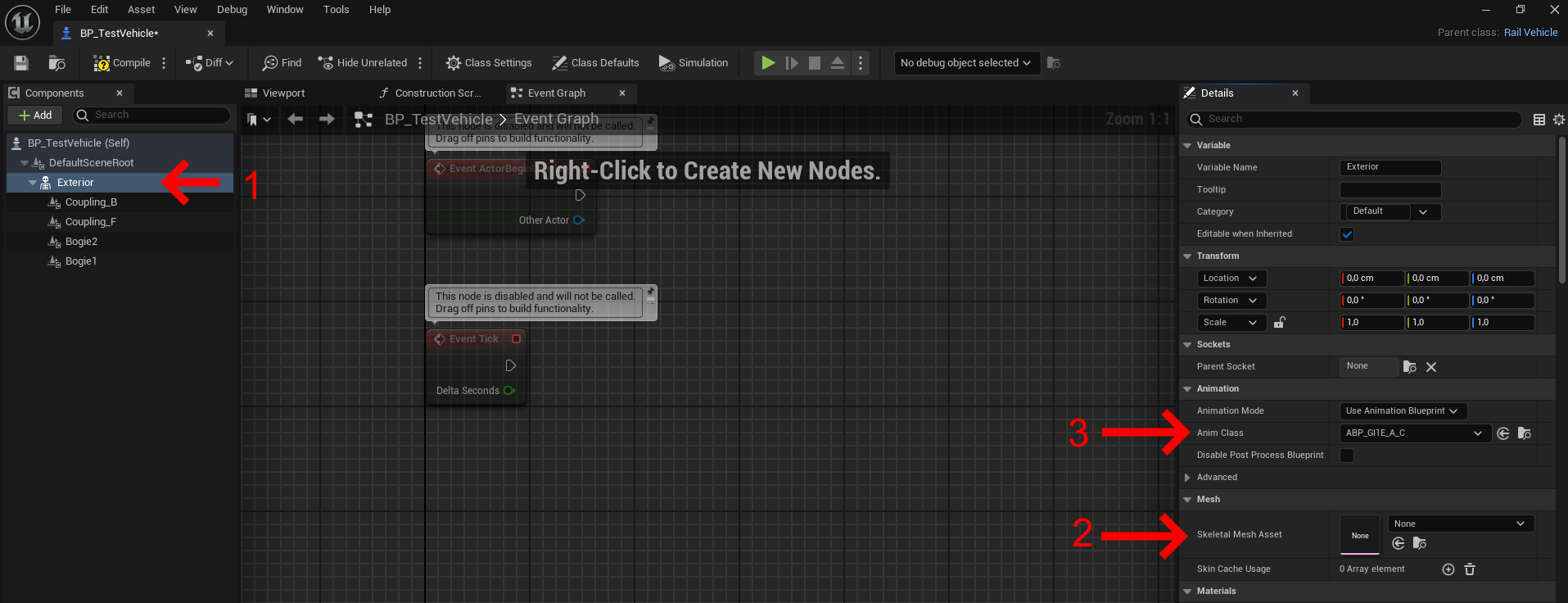Click the Browse to asset icon
Image resolution: width=1568 pixels, height=603 pixels.
[56, 63]
